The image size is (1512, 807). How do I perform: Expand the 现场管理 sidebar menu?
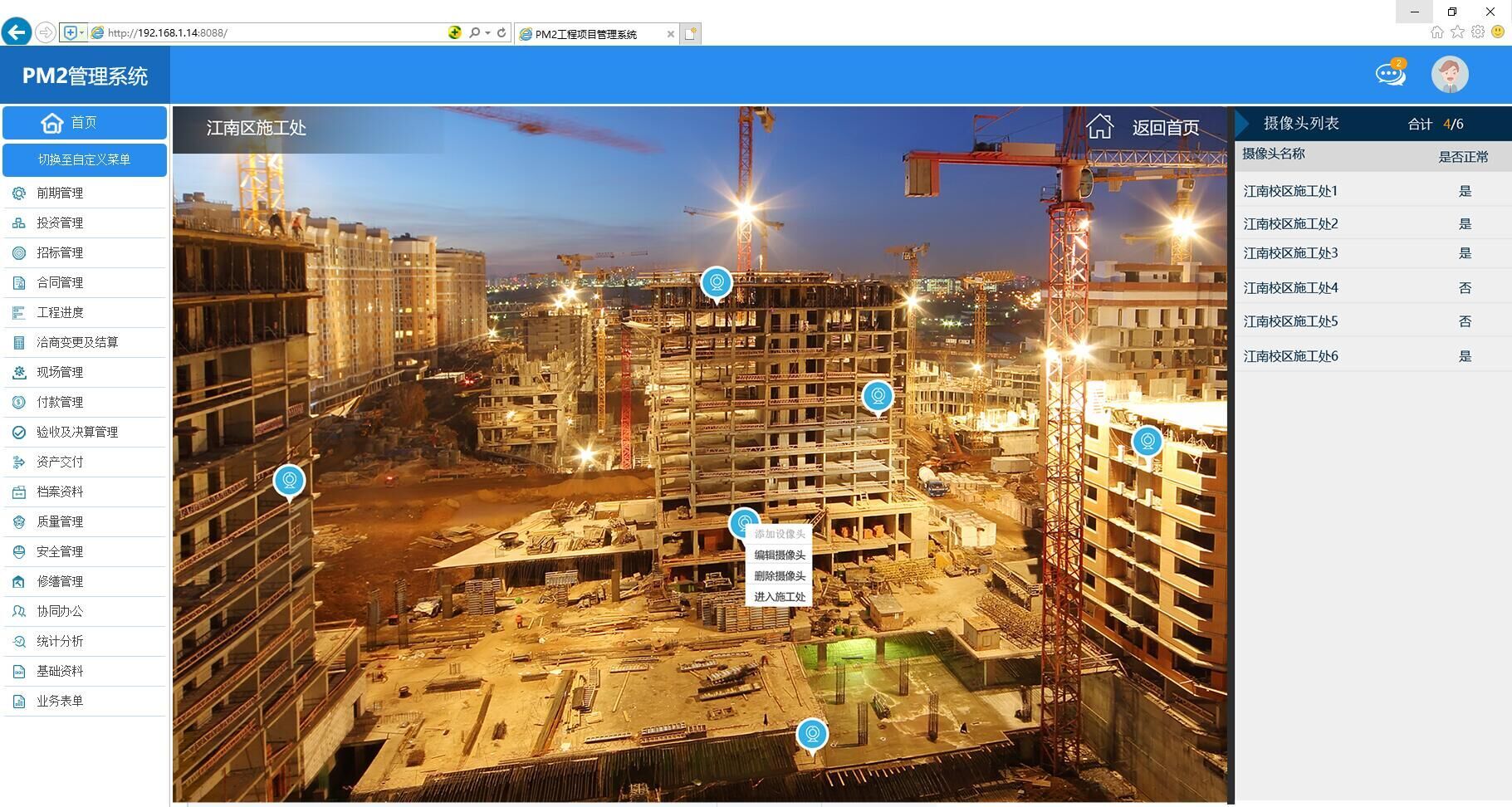(x=60, y=372)
